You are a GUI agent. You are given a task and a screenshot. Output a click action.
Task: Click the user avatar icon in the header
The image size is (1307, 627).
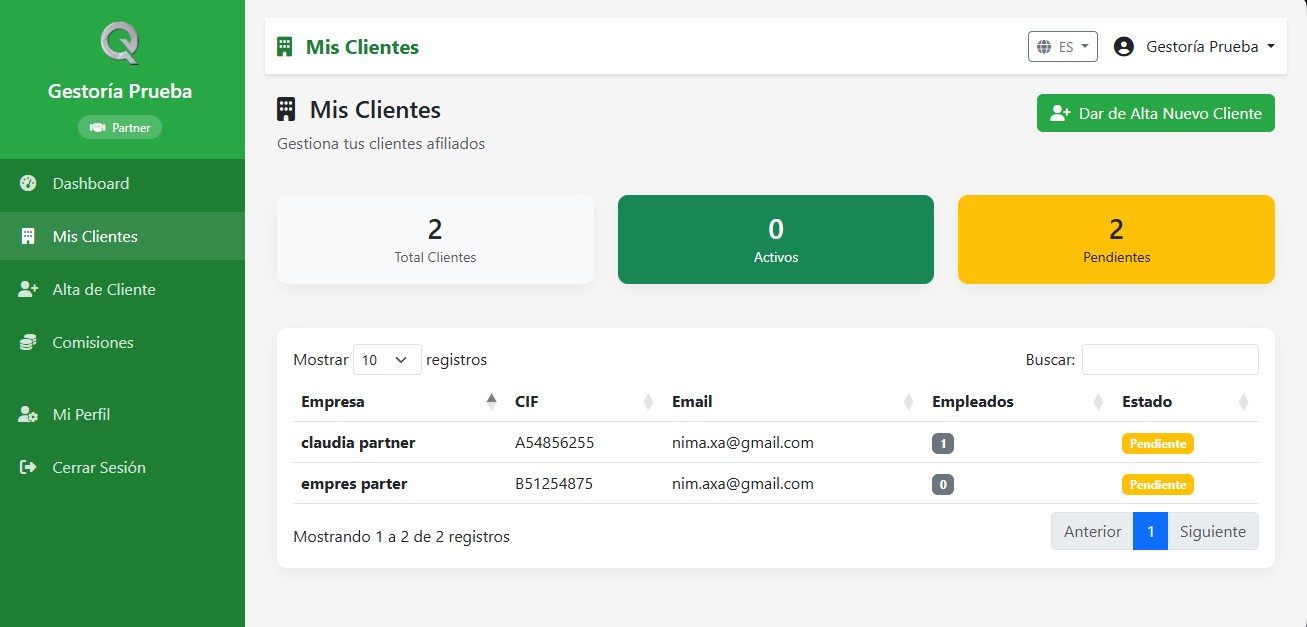click(1123, 46)
